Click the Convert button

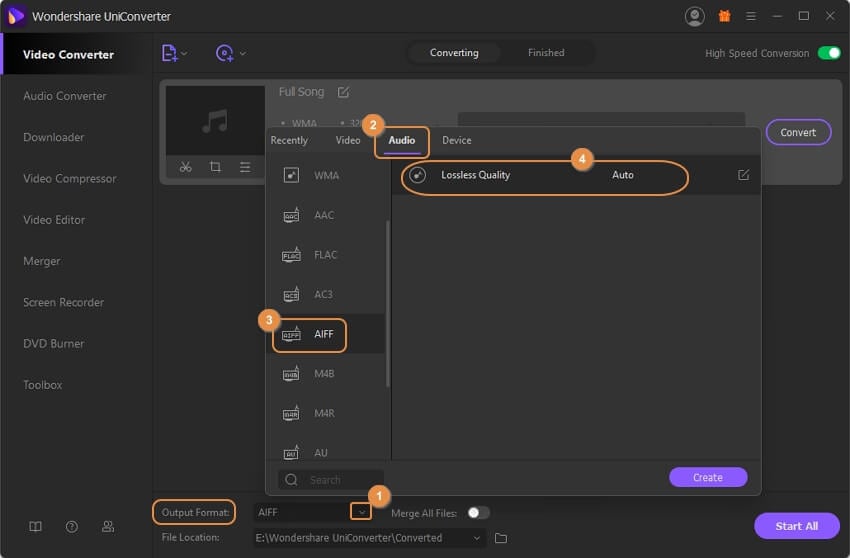pyautogui.click(x=798, y=132)
